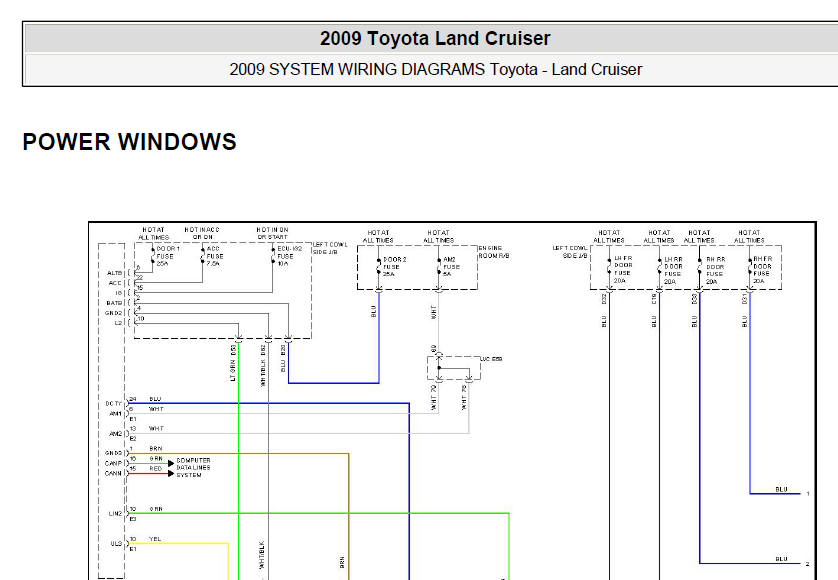Click the "GND2" pin label
The image size is (838, 580).
tap(114, 313)
